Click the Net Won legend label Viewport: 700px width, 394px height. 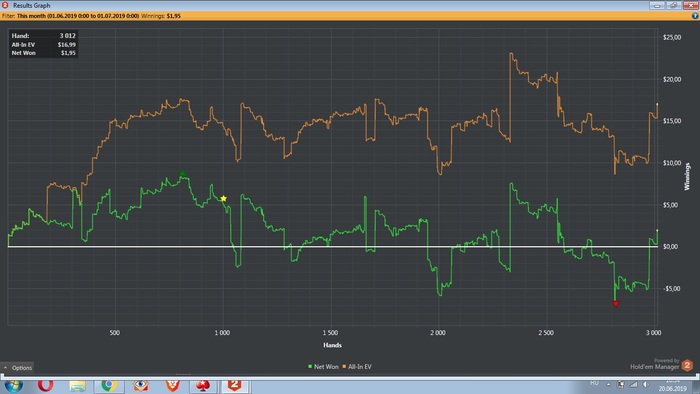[326, 367]
